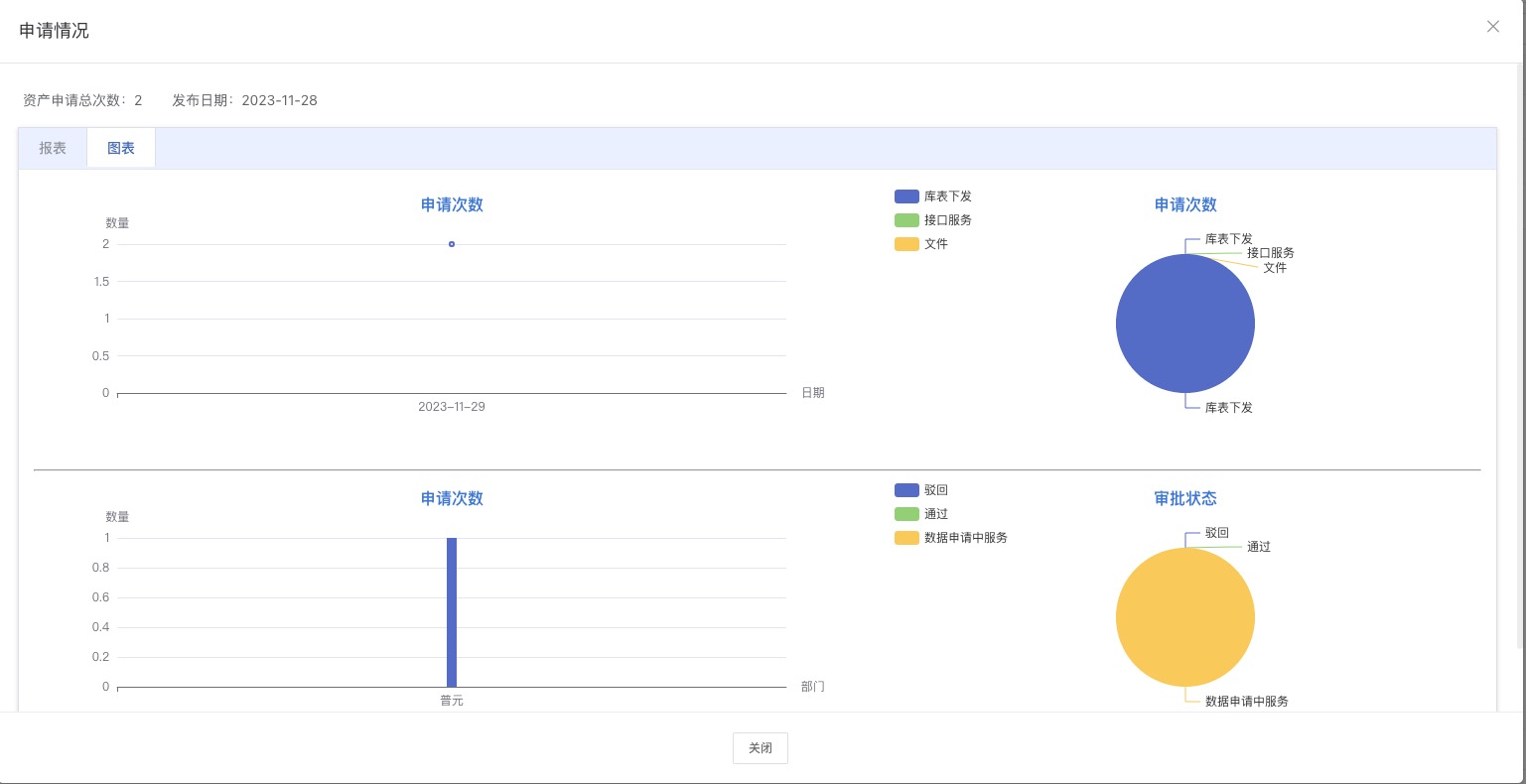Click the 审批状态 chart title
Image resolution: width=1526 pixels, height=784 pixels.
tap(1185, 498)
